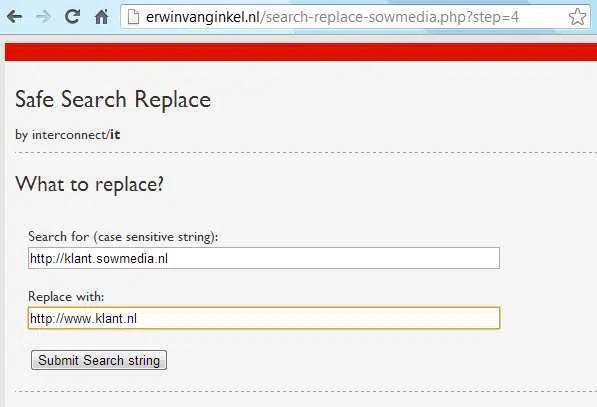
Task: Click the 'by interconnect/it' credit text
Action: (x=68, y=135)
